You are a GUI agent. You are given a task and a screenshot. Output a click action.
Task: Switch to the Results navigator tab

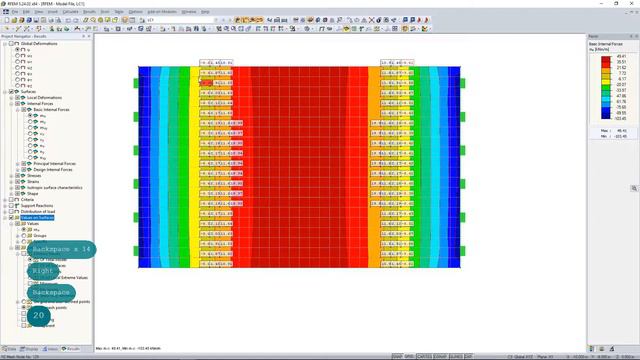pyautogui.click(x=71, y=349)
